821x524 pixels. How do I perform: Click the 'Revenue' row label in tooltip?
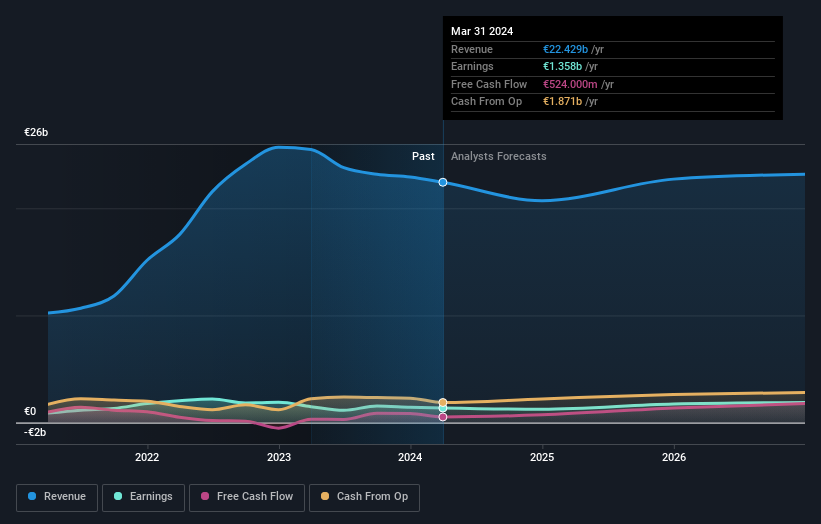point(472,49)
